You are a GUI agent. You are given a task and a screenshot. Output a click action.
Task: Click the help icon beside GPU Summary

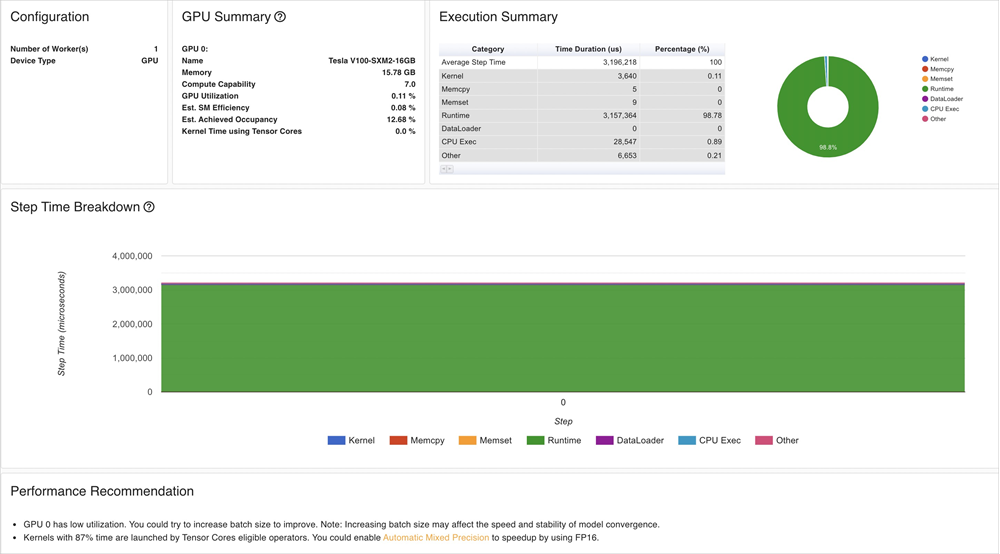[x=280, y=17]
